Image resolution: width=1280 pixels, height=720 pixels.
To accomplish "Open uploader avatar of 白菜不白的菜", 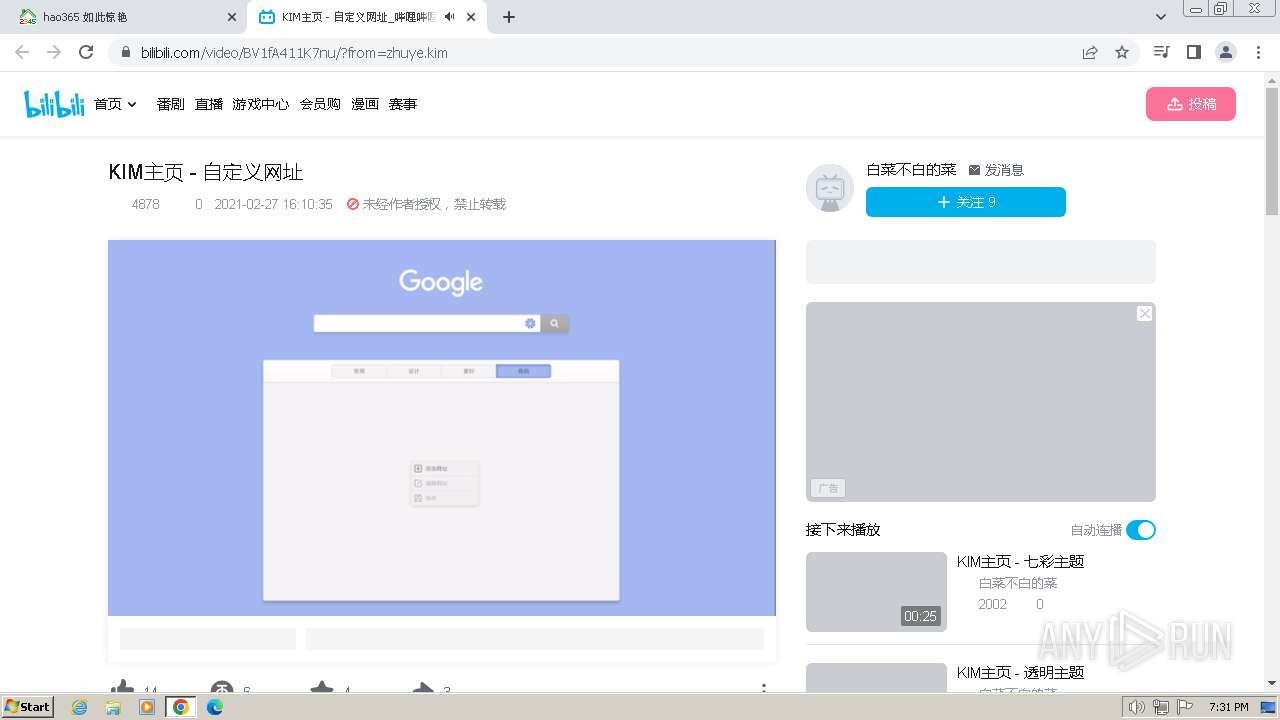I will click(829, 188).
